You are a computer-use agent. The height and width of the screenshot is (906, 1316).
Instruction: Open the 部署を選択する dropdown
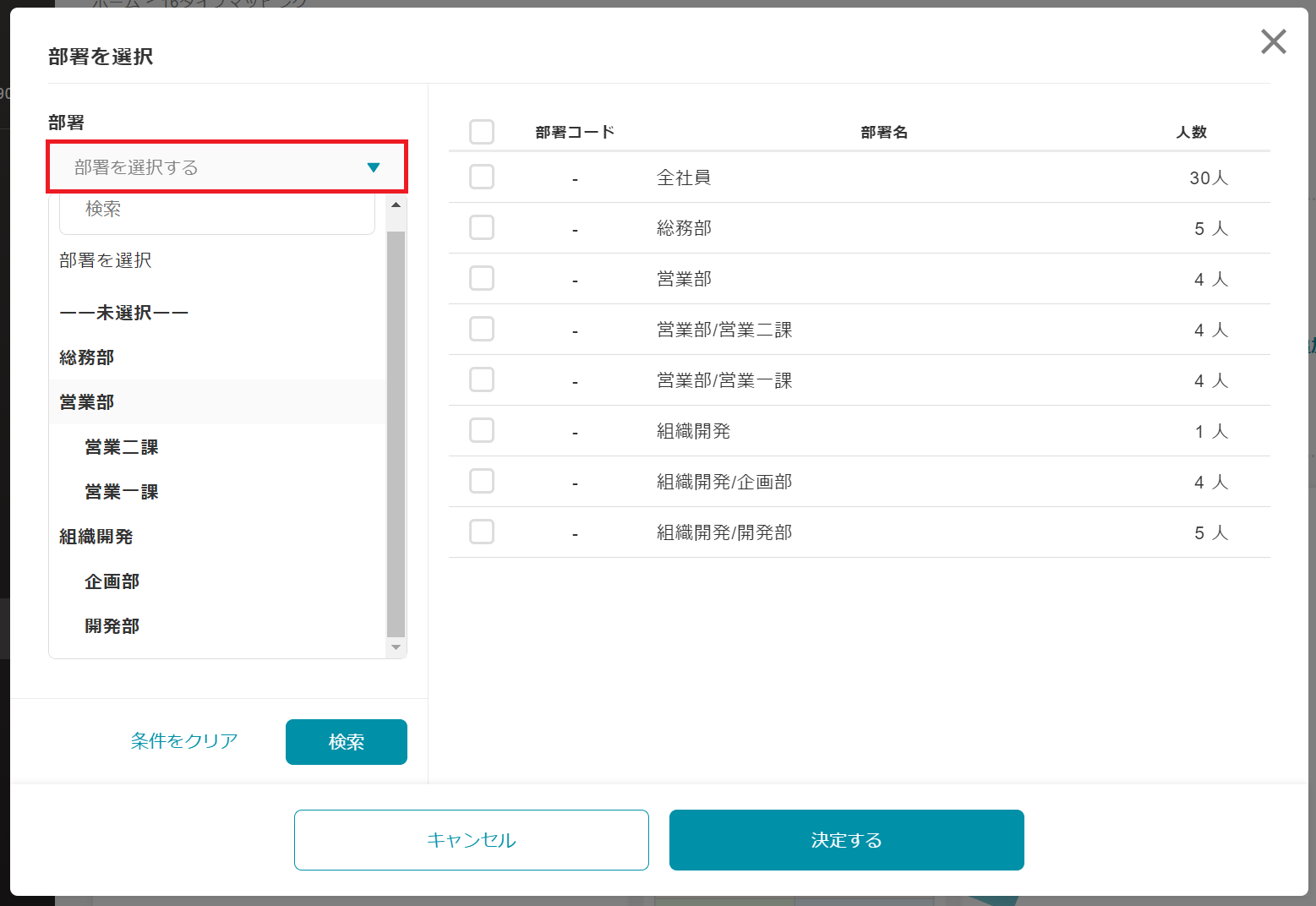point(211,167)
